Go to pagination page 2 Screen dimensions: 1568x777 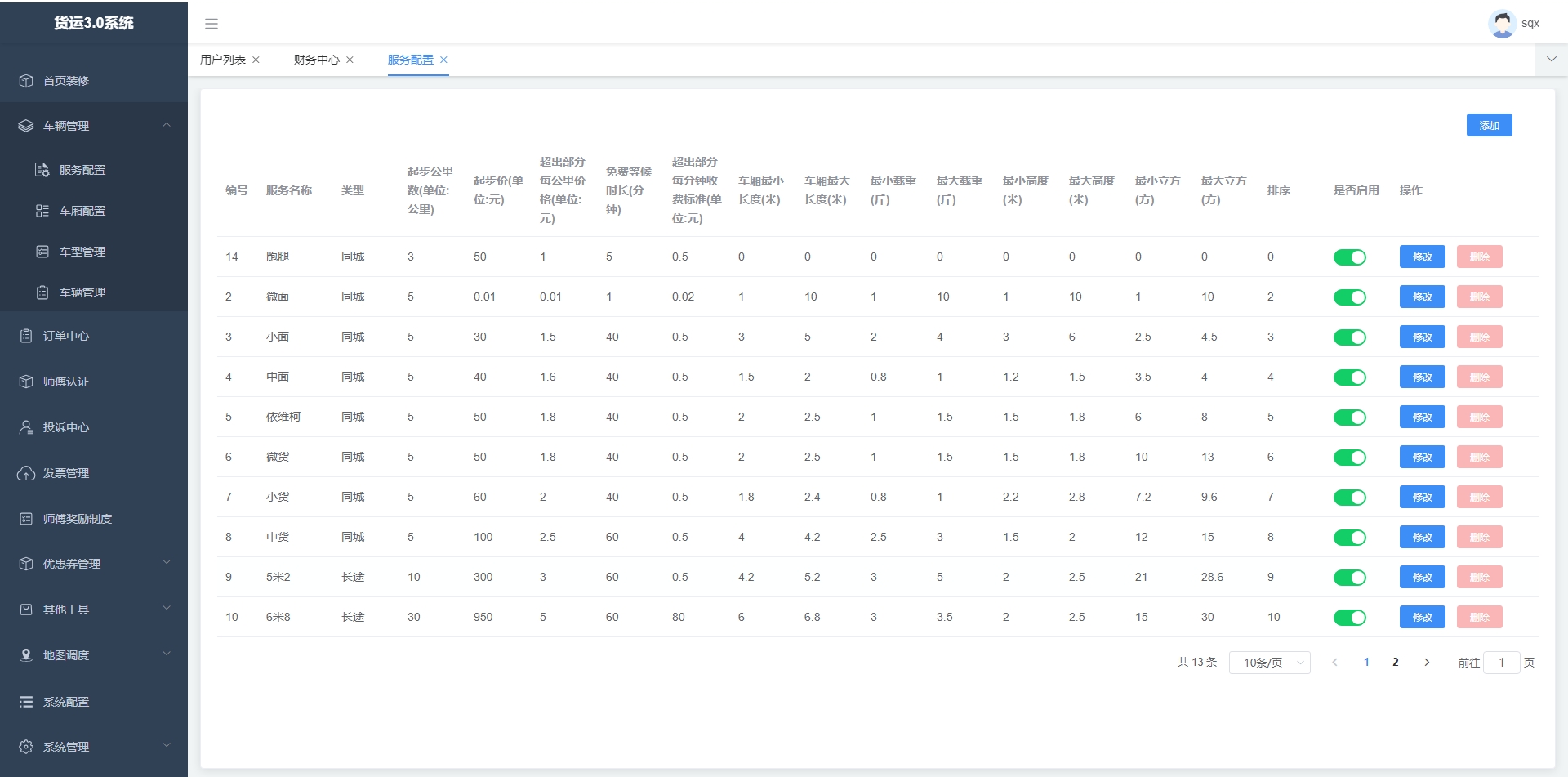point(1396,663)
